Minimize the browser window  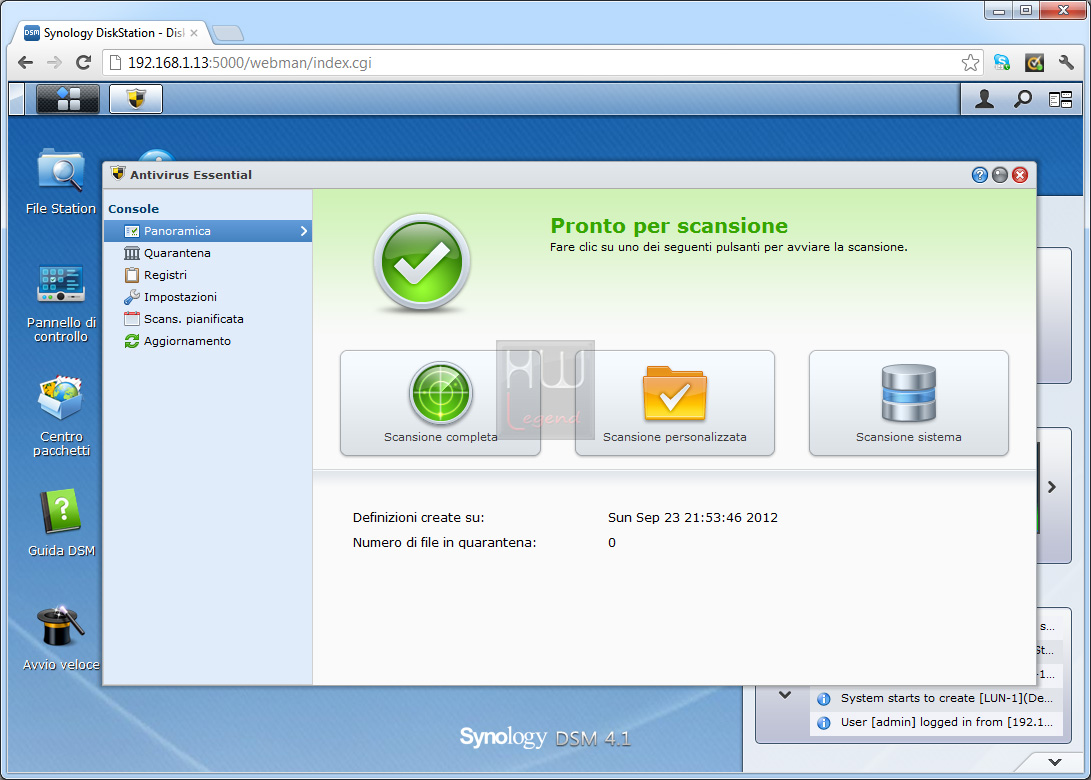[x=999, y=10]
